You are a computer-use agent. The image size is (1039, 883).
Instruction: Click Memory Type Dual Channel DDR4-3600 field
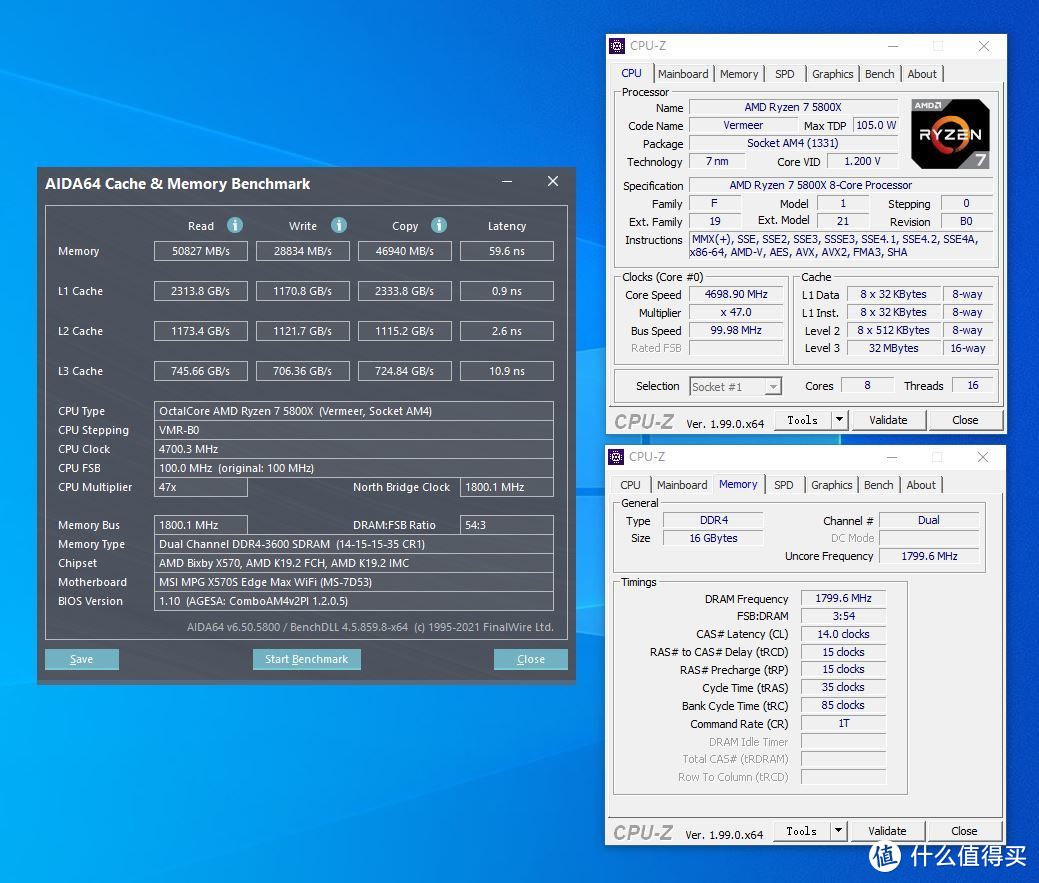tap(354, 544)
